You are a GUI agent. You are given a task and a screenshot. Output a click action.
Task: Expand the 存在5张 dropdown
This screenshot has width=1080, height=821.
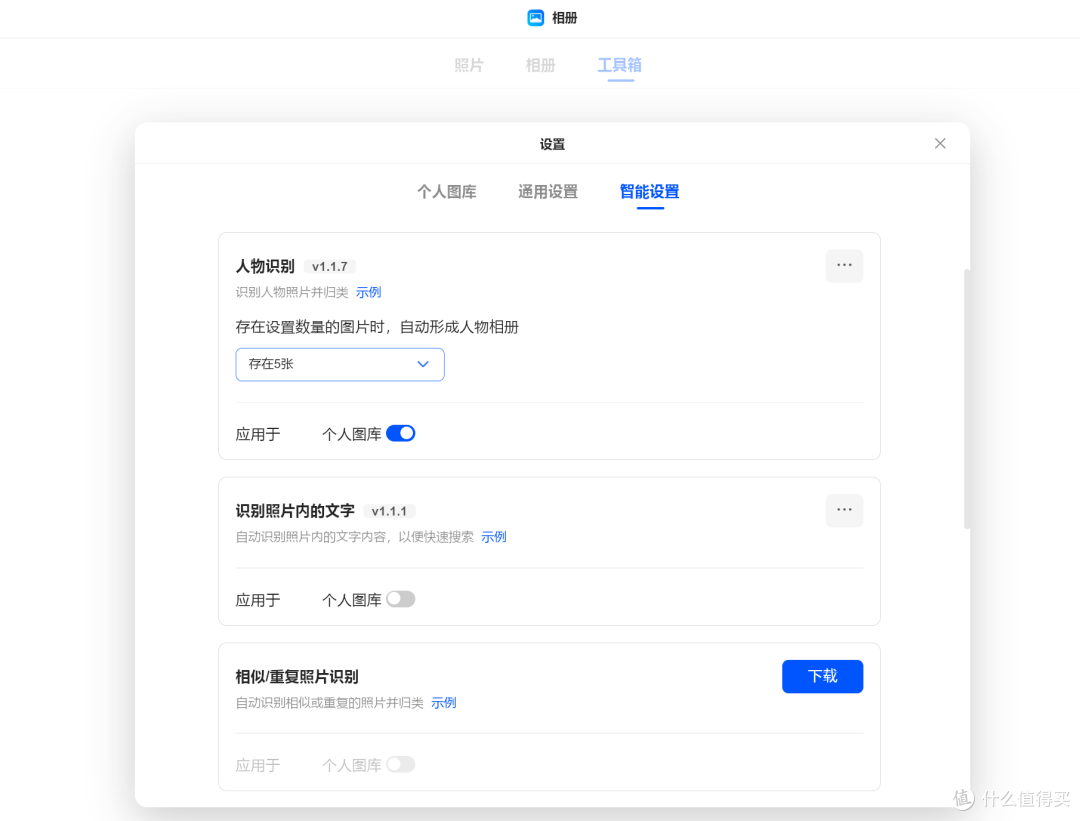[340, 364]
